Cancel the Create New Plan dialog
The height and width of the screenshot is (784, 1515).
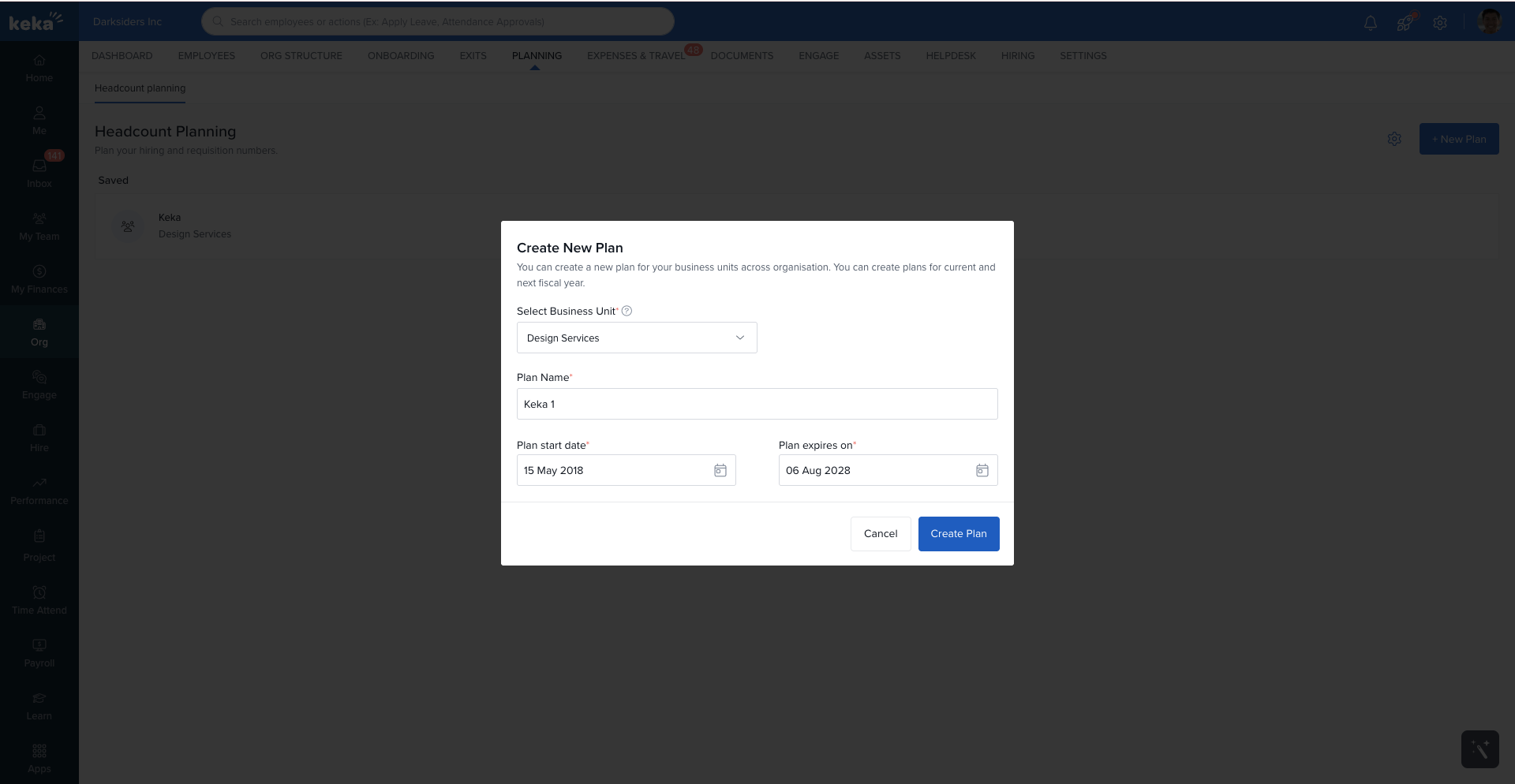point(881,534)
